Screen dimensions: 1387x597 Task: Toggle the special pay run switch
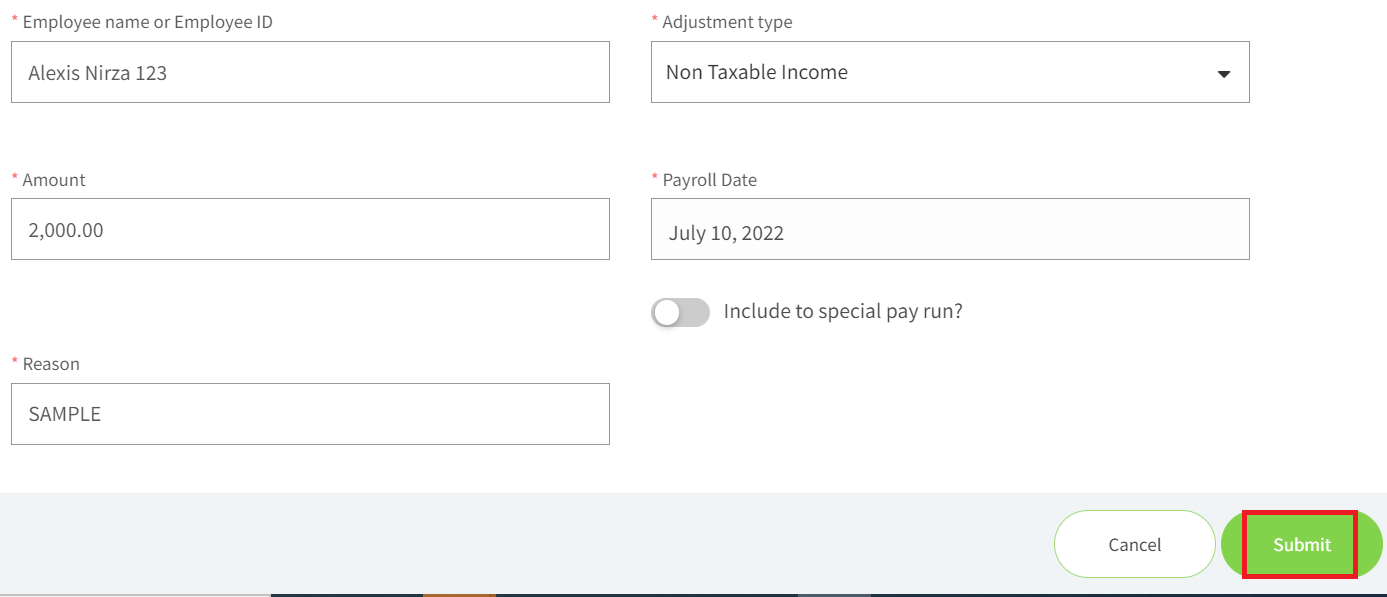click(680, 312)
